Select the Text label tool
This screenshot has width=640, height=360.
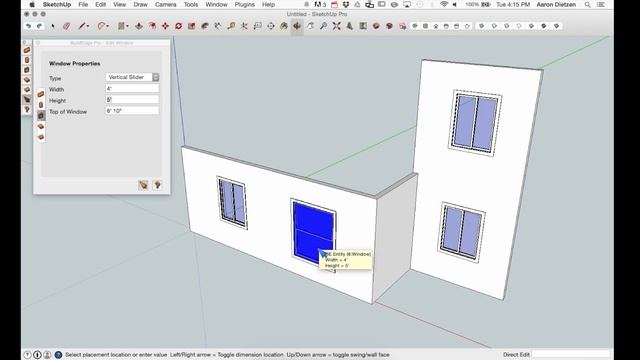pos(258,26)
